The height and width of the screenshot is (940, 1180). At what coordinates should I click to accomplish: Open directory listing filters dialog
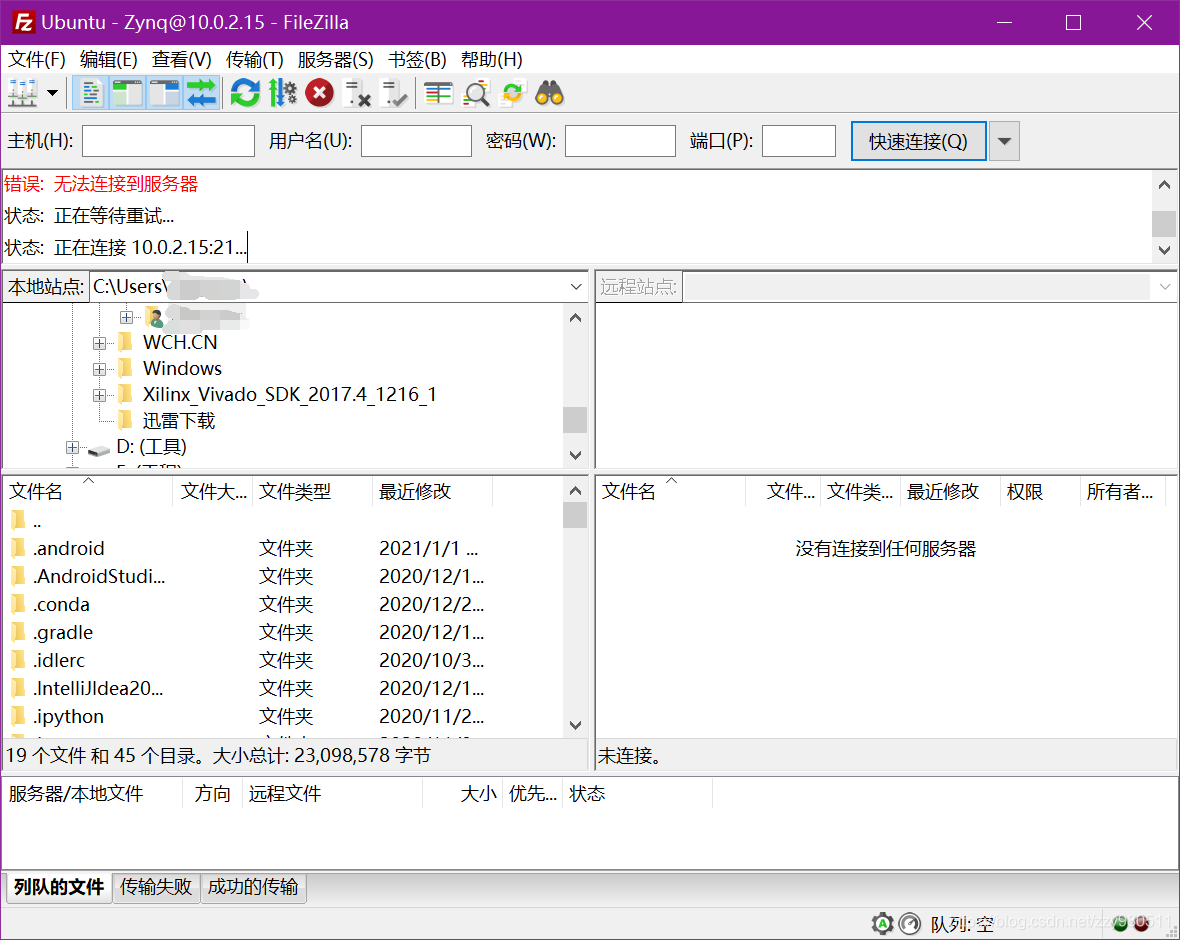[438, 93]
